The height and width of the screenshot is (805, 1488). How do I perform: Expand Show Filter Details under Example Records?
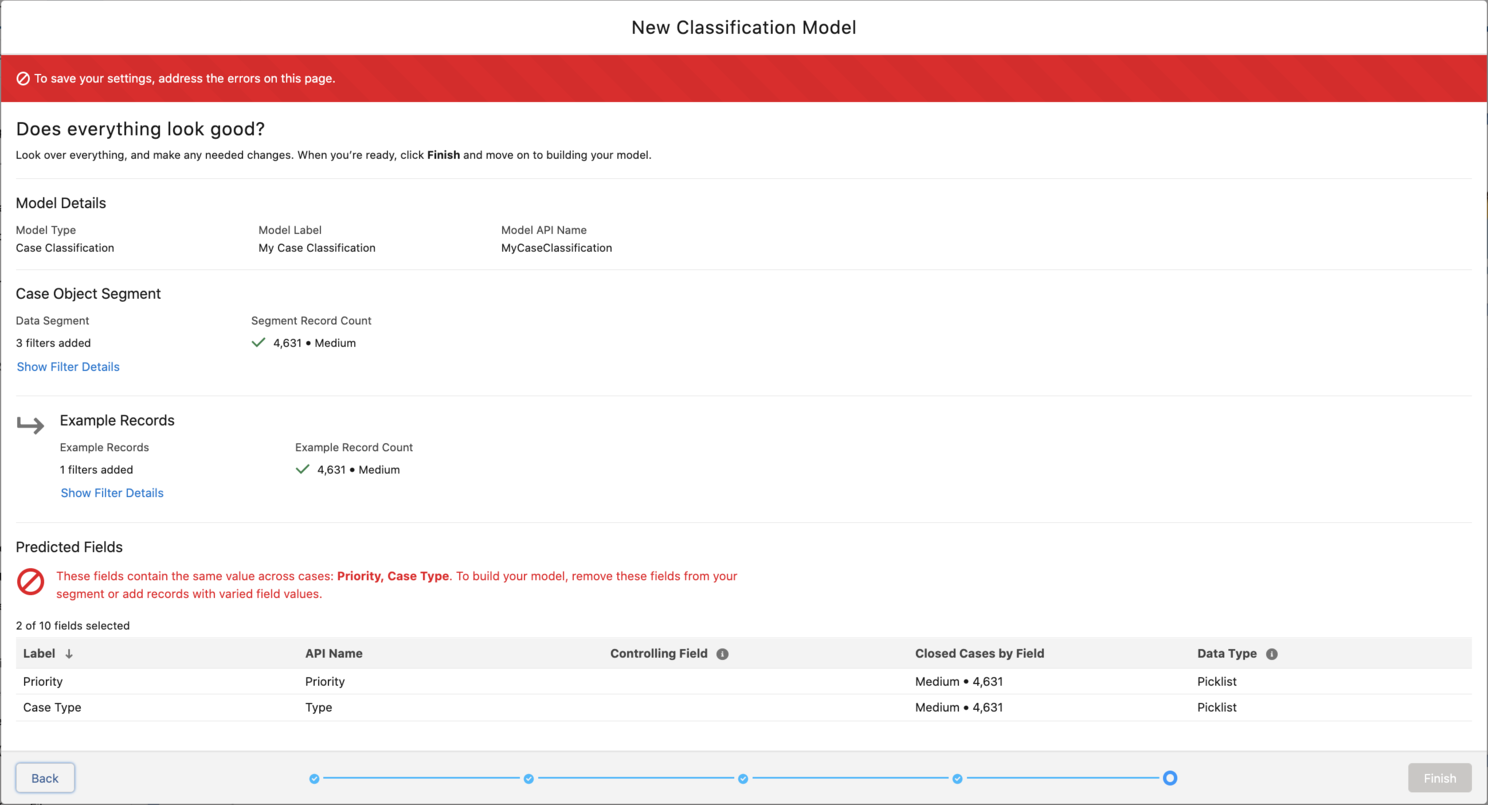[112, 493]
